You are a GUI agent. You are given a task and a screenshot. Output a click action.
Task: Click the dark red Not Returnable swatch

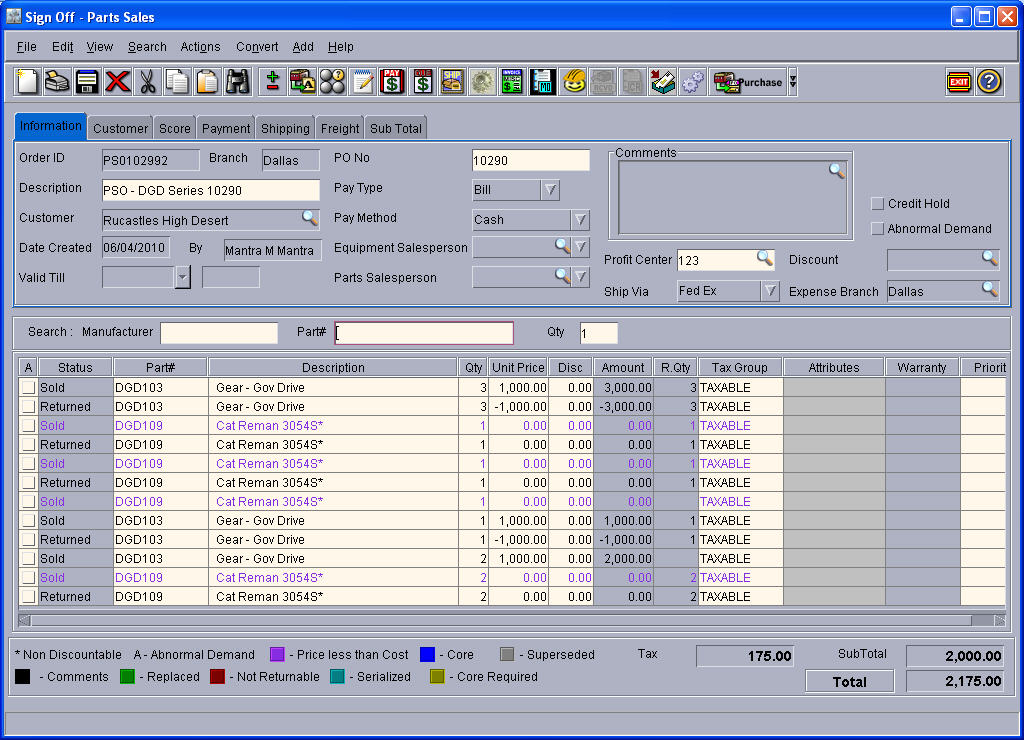point(217,677)
